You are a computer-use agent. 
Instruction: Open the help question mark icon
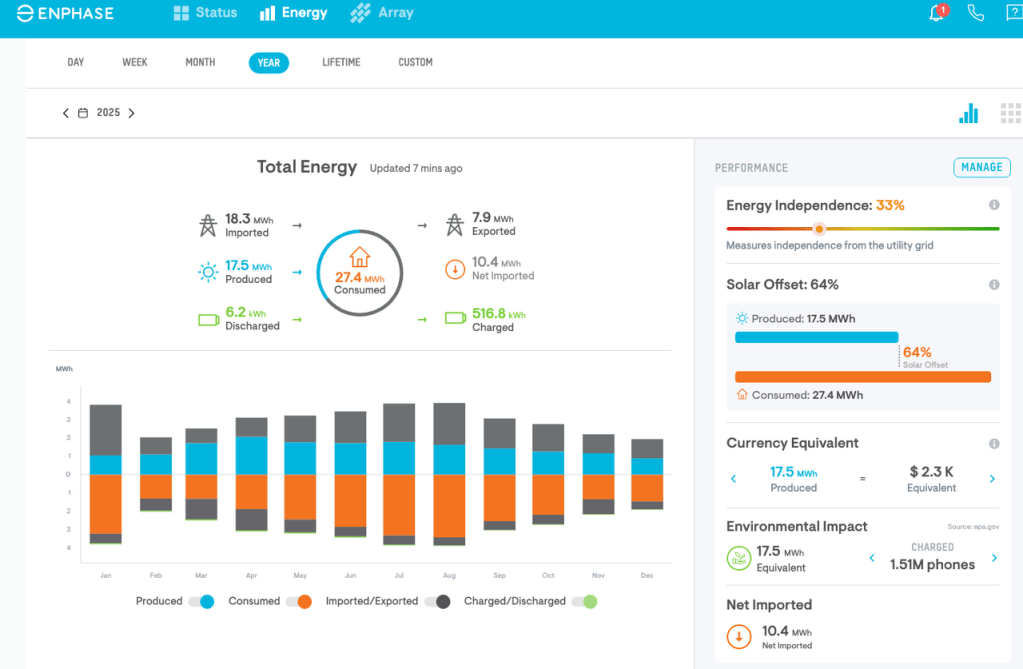point(1014,13)
